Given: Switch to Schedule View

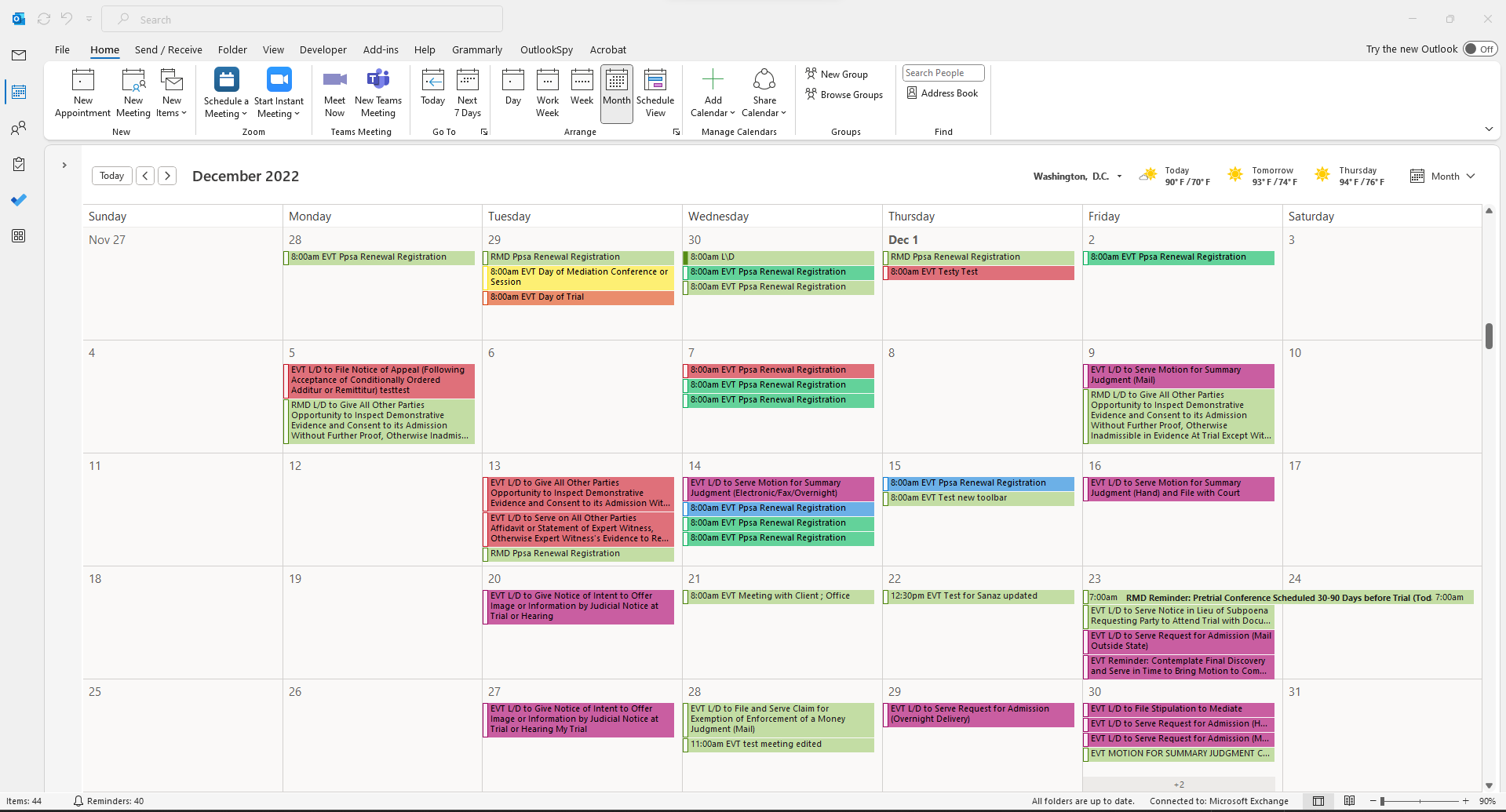Looking at the screenshot, I should [x=655, y=93].
